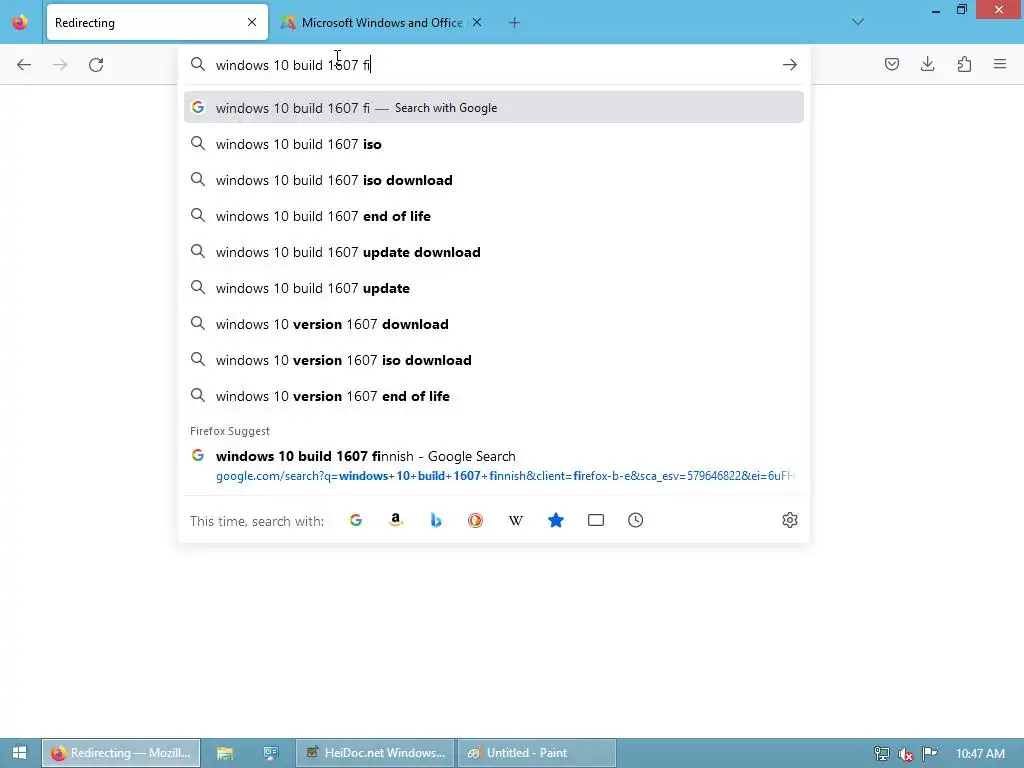
Task: Search open tabs via the tab icon
Action: pos(596,520)
